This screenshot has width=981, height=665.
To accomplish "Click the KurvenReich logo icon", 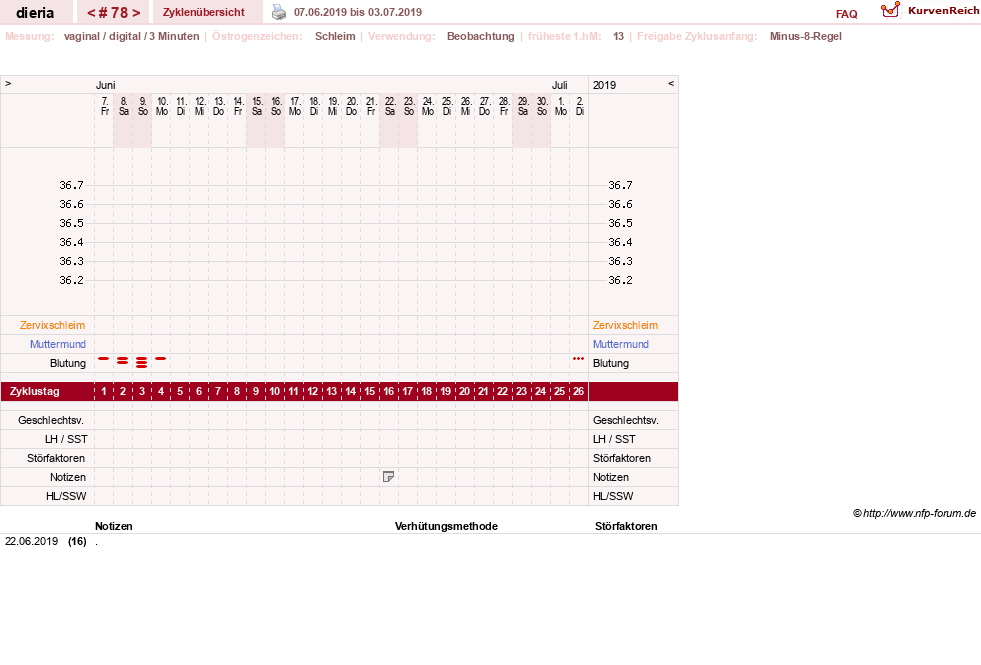I will [890, 10].
